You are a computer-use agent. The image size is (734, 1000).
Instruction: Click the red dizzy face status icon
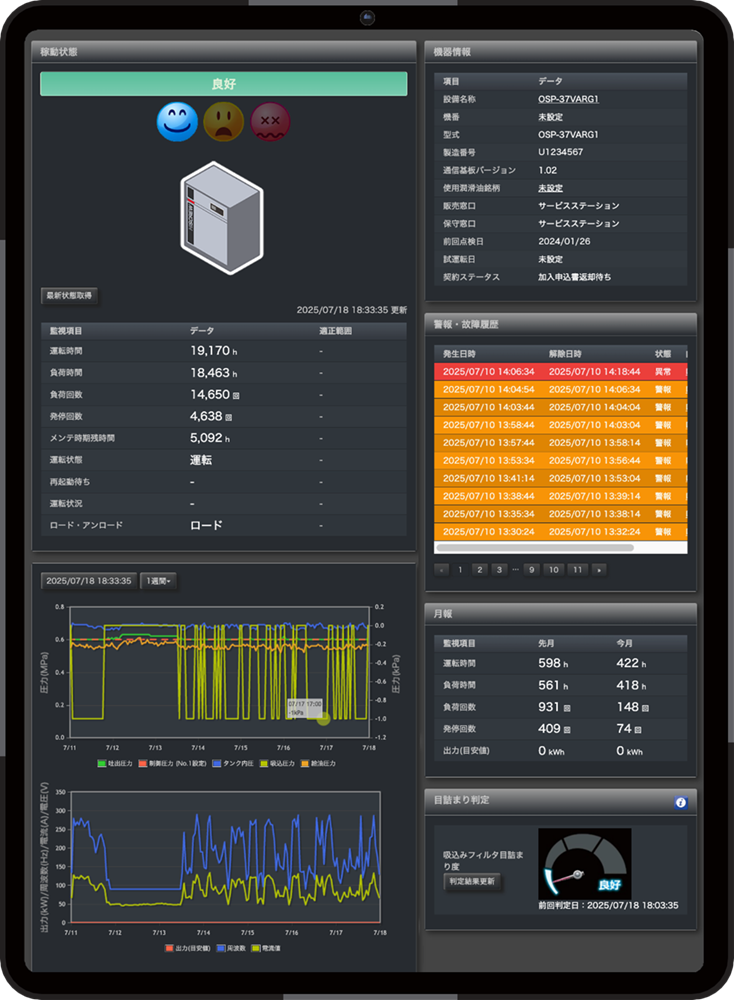(x=270, y=122)
